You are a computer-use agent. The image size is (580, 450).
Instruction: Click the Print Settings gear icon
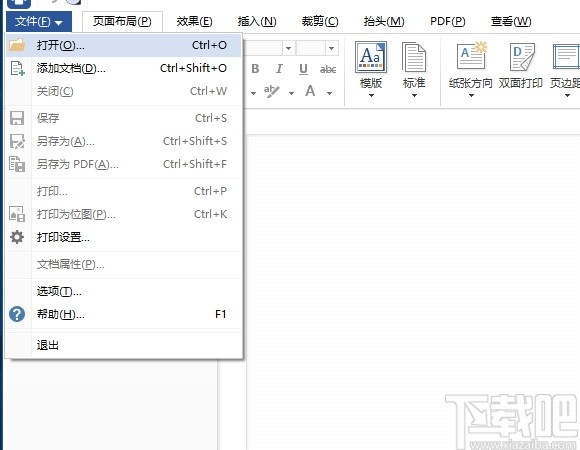(x=17, y=237)
